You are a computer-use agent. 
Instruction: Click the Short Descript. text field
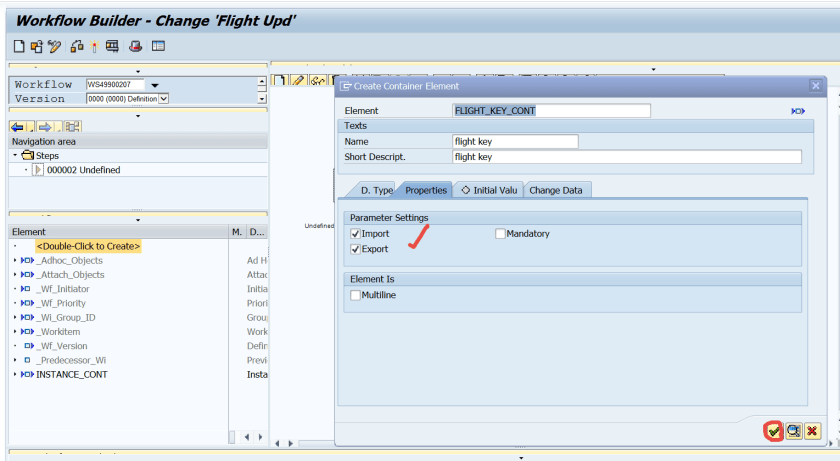coord(627,157)
